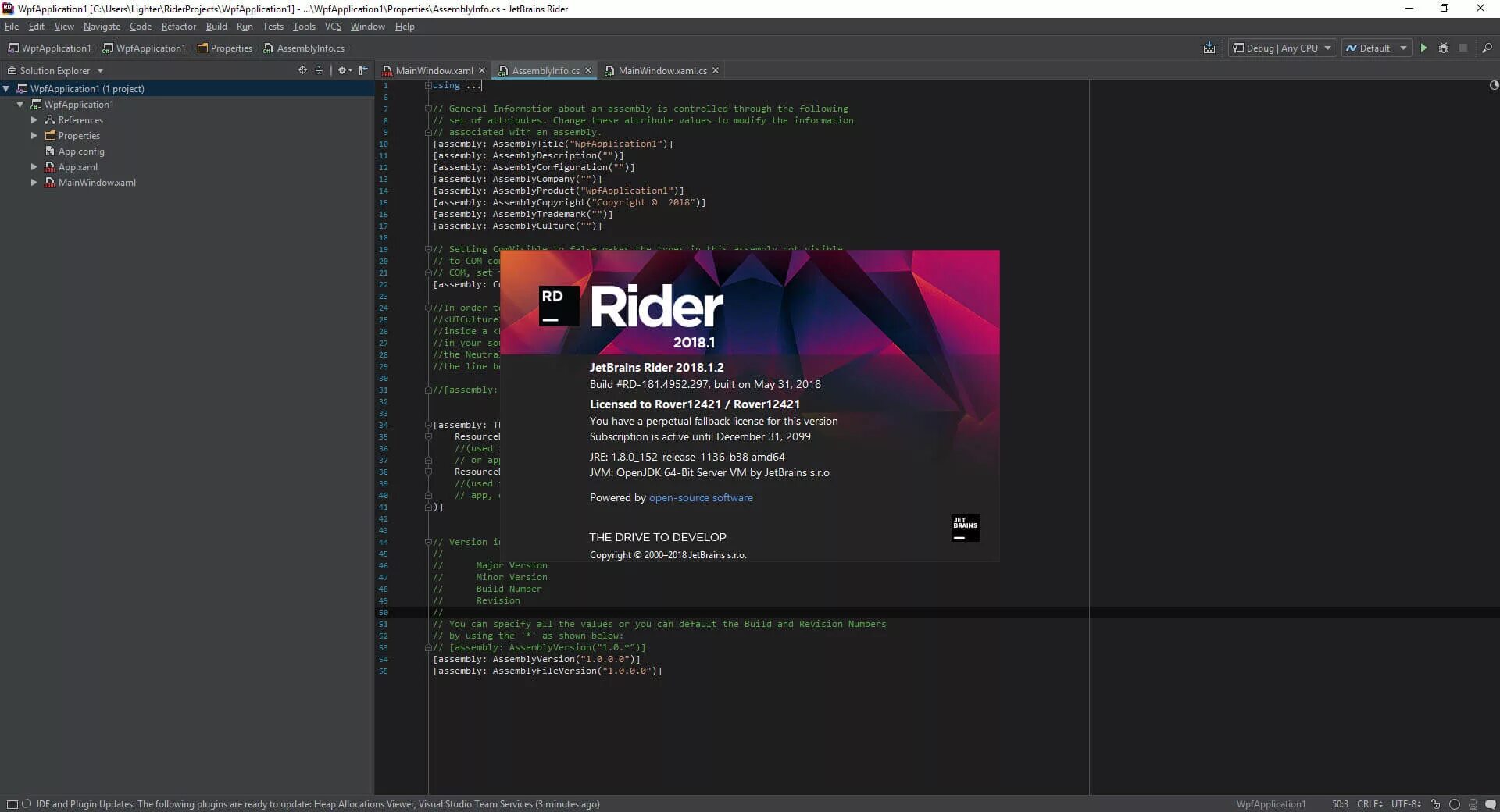The height and width of the screenshot is (812, 1500).
Task: Collapse the comment block starting at line 44
Action: click(428, 542)
